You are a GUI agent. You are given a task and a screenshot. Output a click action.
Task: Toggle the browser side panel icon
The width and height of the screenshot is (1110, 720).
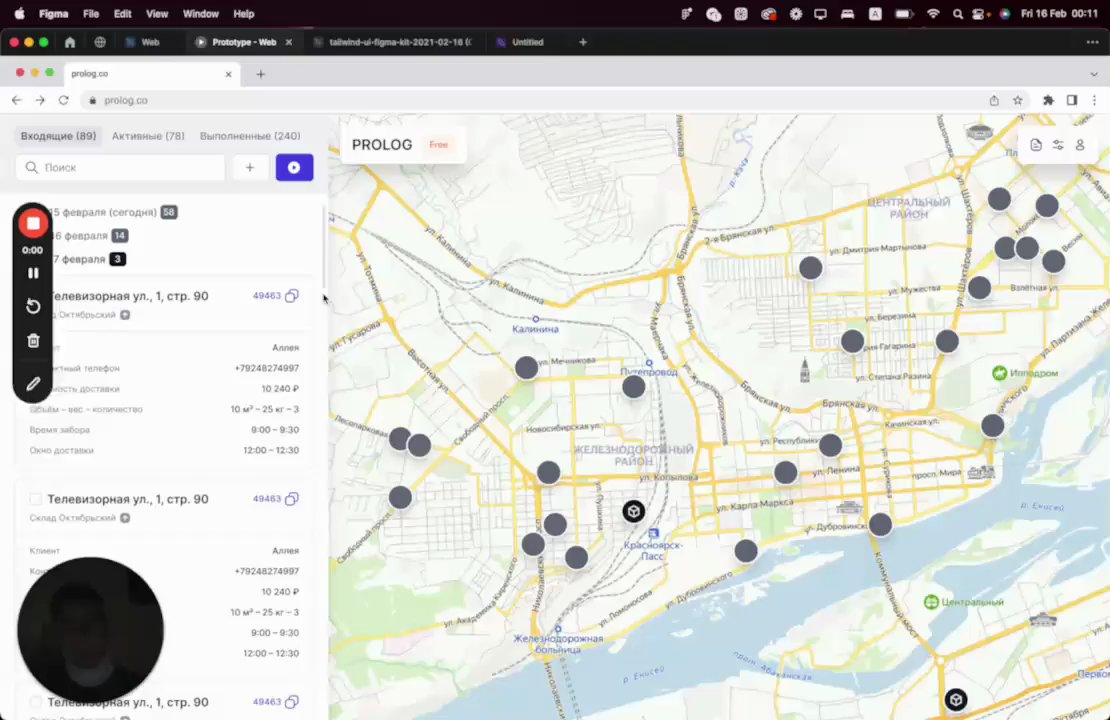click(1072, 101)
